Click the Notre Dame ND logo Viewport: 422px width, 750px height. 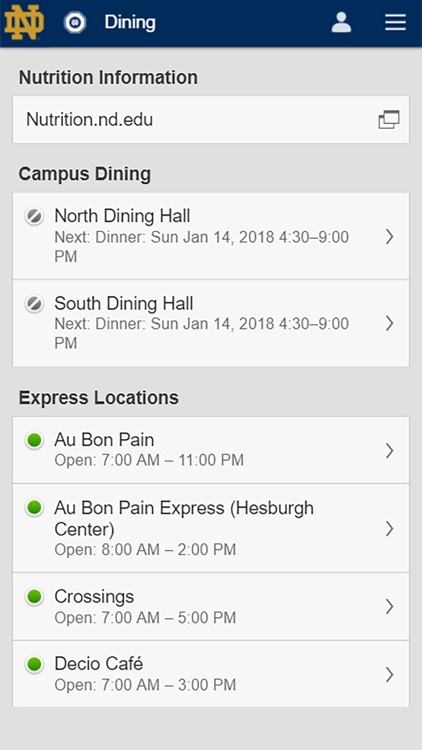point(24,22)
